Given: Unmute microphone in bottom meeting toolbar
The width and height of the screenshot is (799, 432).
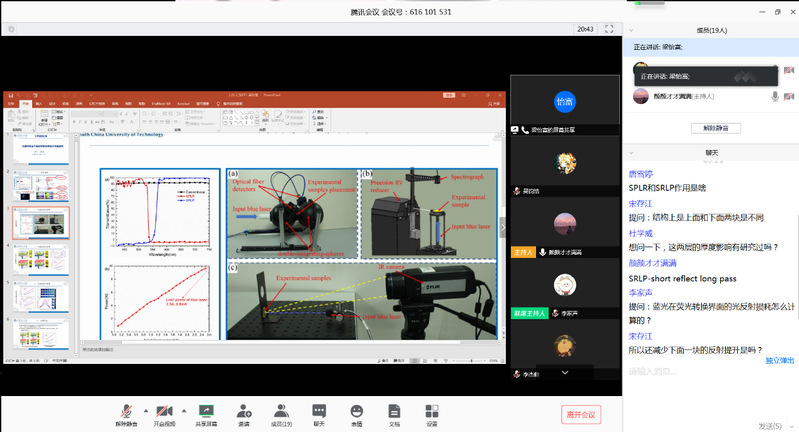Looking at the screenshot, I should [126, 415].
